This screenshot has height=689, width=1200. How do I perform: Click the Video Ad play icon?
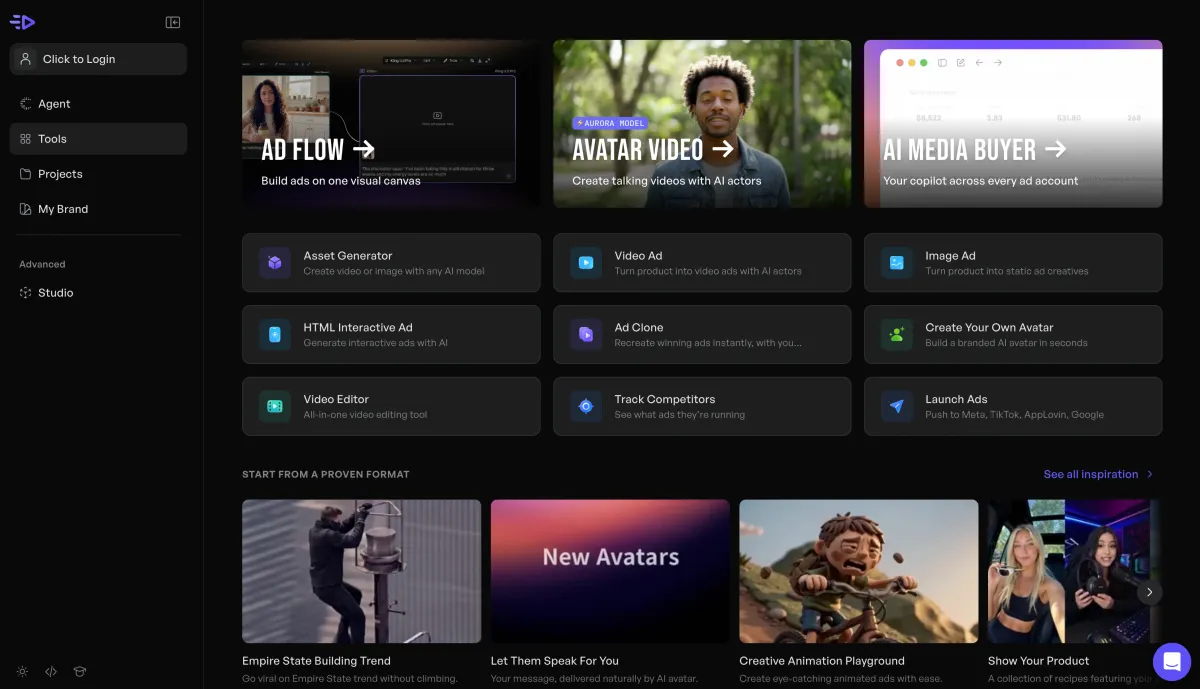pos(586,263)
